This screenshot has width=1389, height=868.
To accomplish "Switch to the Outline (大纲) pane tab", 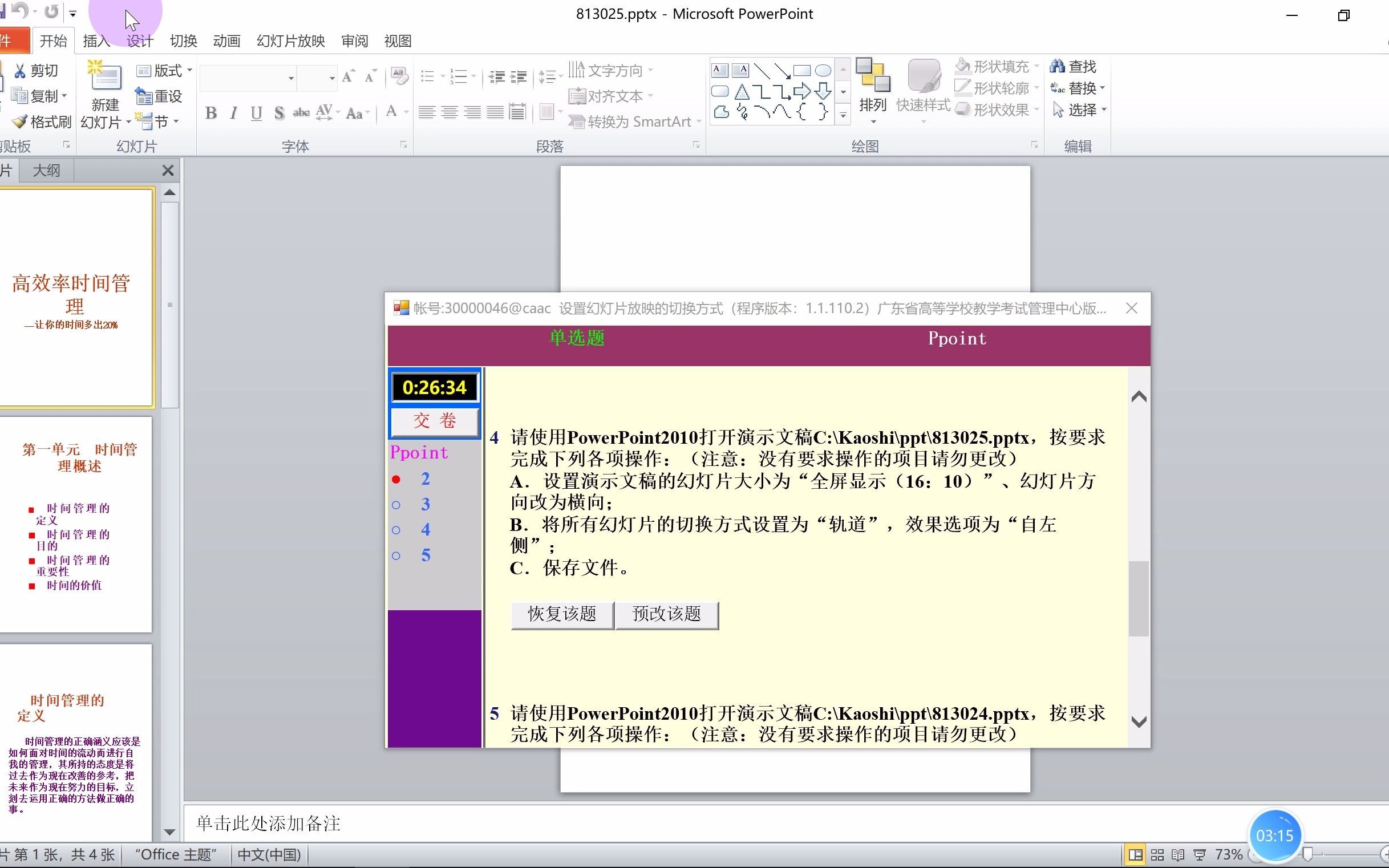I will click(47, 170).
